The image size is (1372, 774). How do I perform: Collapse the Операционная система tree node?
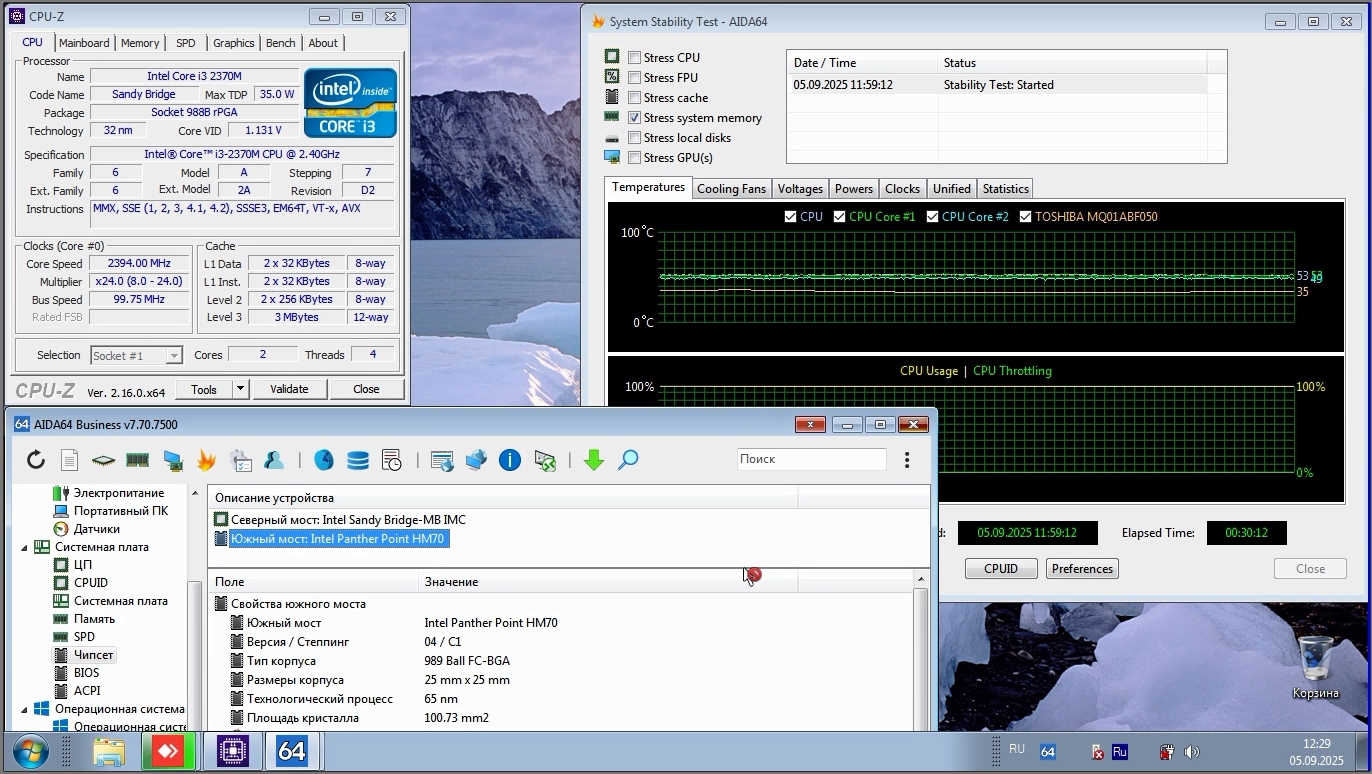pyautogui.click(x=25, y=709)
